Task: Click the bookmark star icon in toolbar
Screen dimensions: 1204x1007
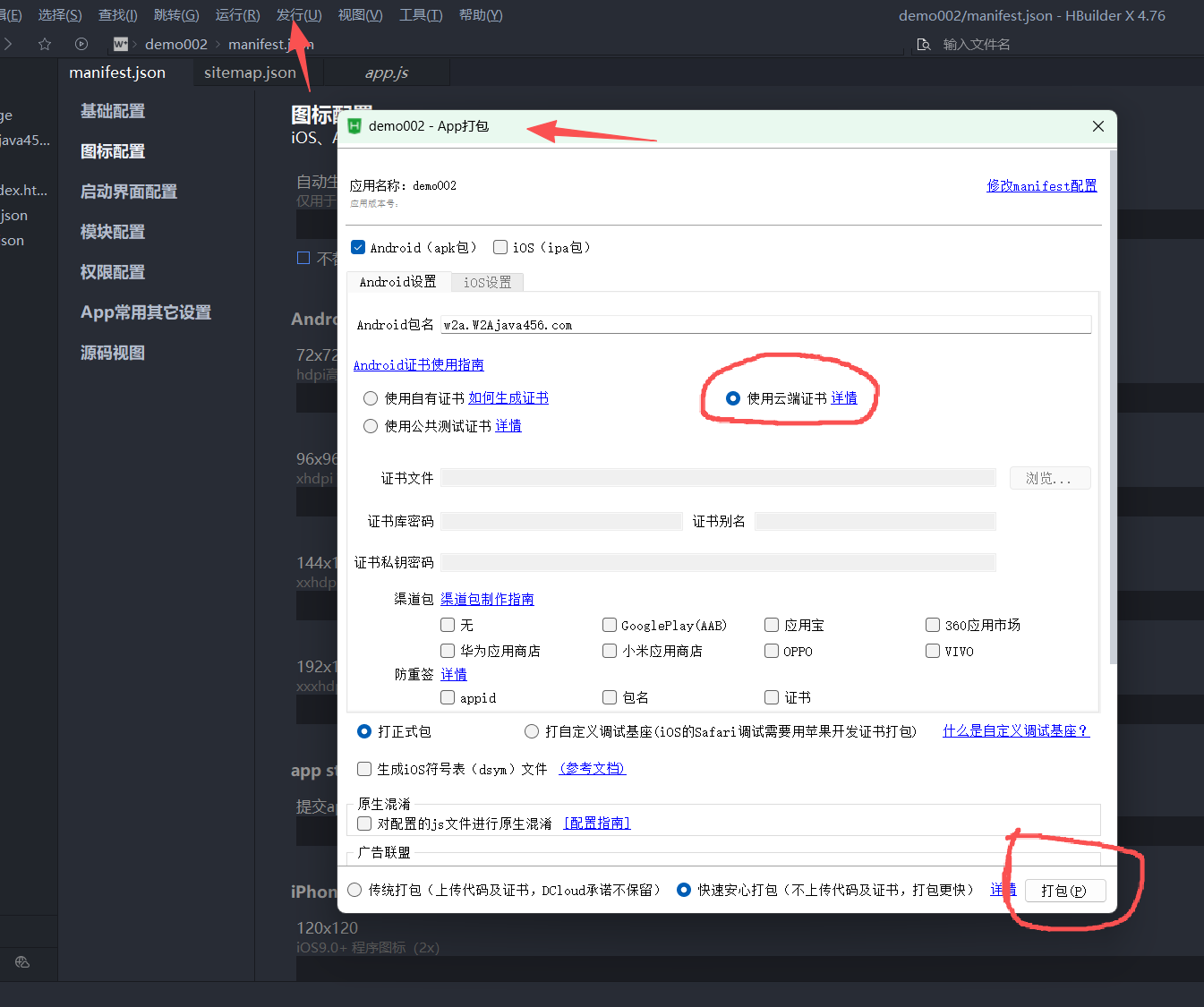Action: [45, 44]
